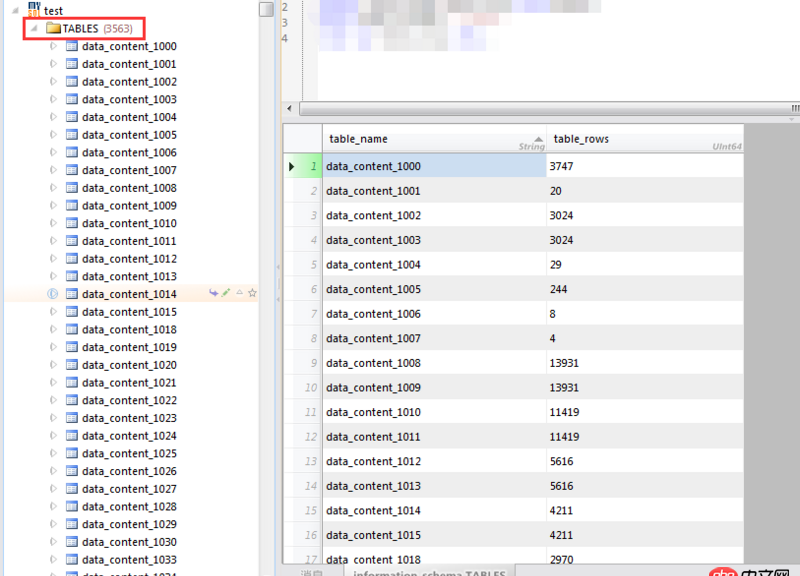Select the TABLES (3563) folder label

97,28
